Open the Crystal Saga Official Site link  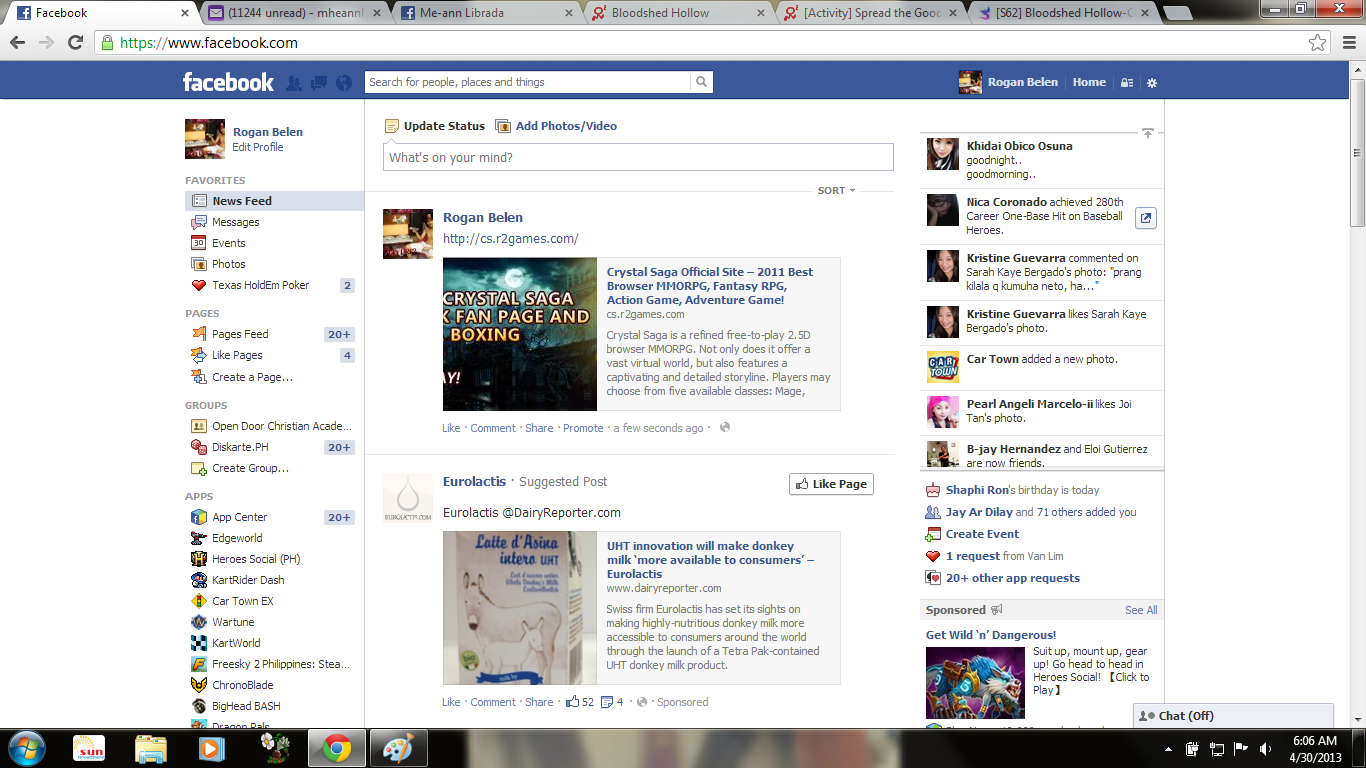(x=709, y=286)
